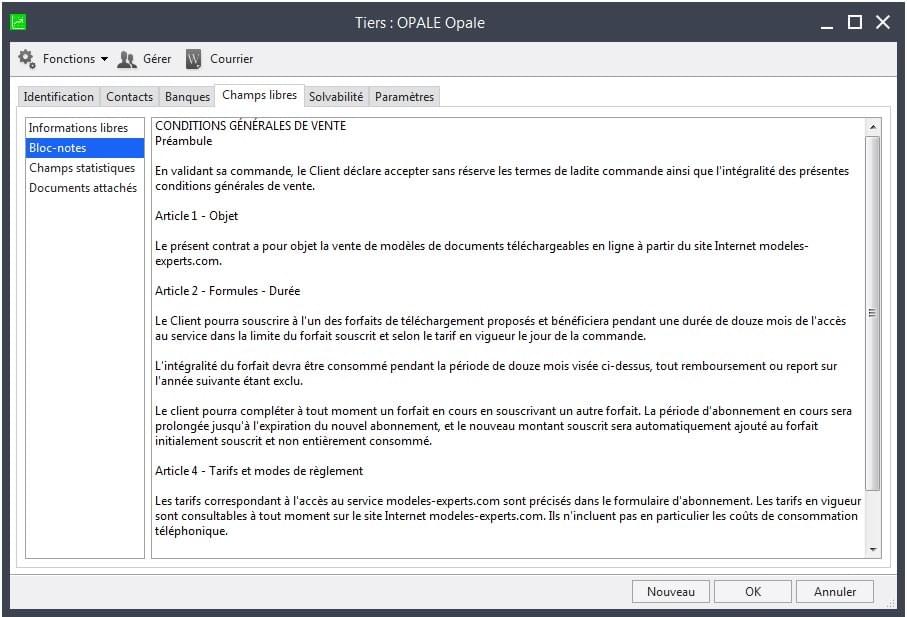Click the Fonctions gear icon
907x617 pixels.
point(27,59)
